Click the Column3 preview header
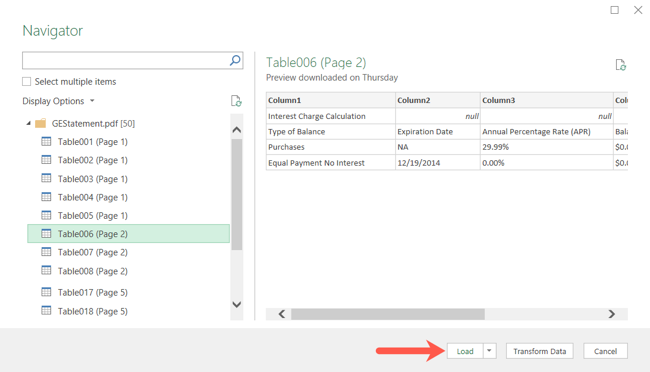This screenshot has height=372, width=650. pos(547,100)
